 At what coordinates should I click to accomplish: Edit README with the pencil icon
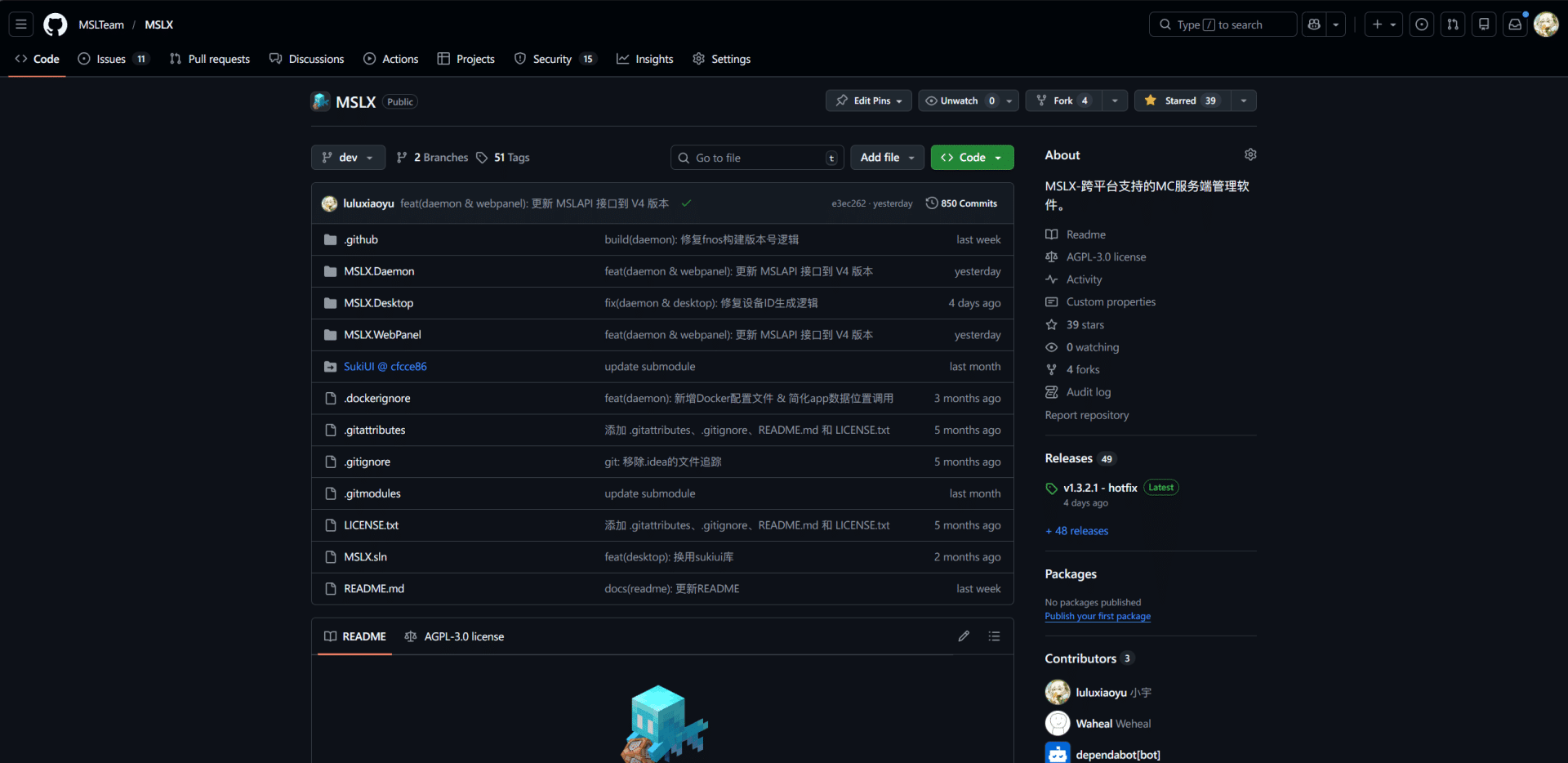click(964, 636)
